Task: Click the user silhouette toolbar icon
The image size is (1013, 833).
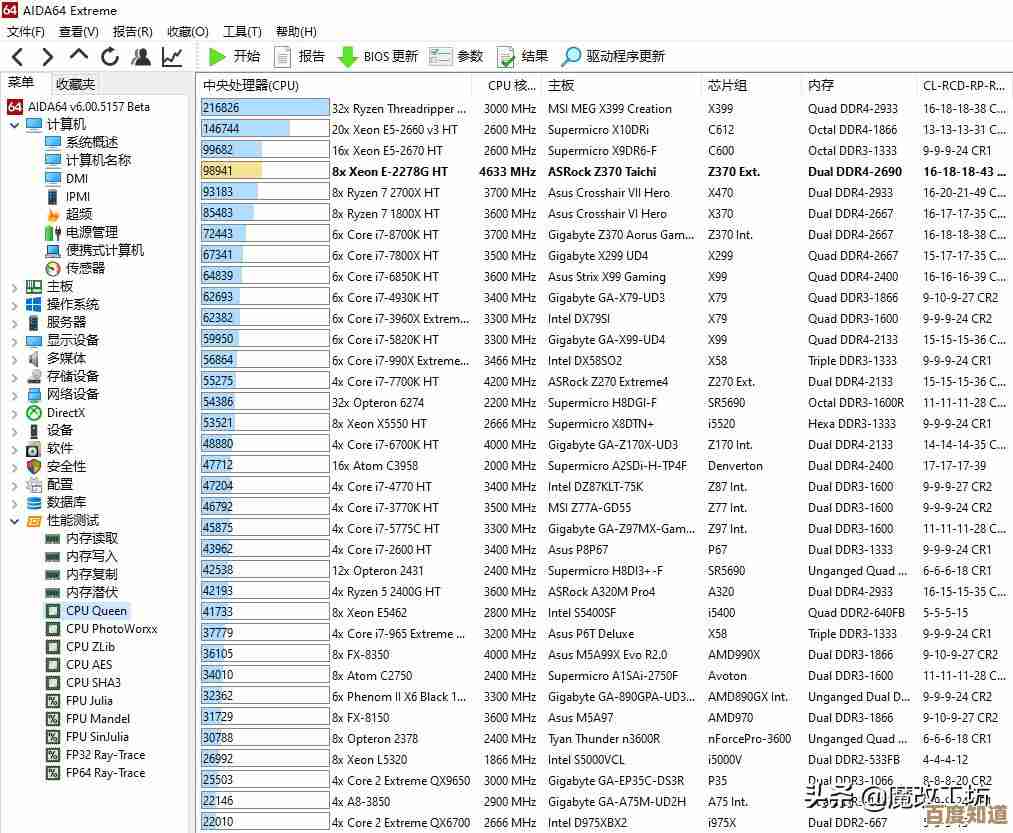Action: pyautogui.click(x=141, y=57)
